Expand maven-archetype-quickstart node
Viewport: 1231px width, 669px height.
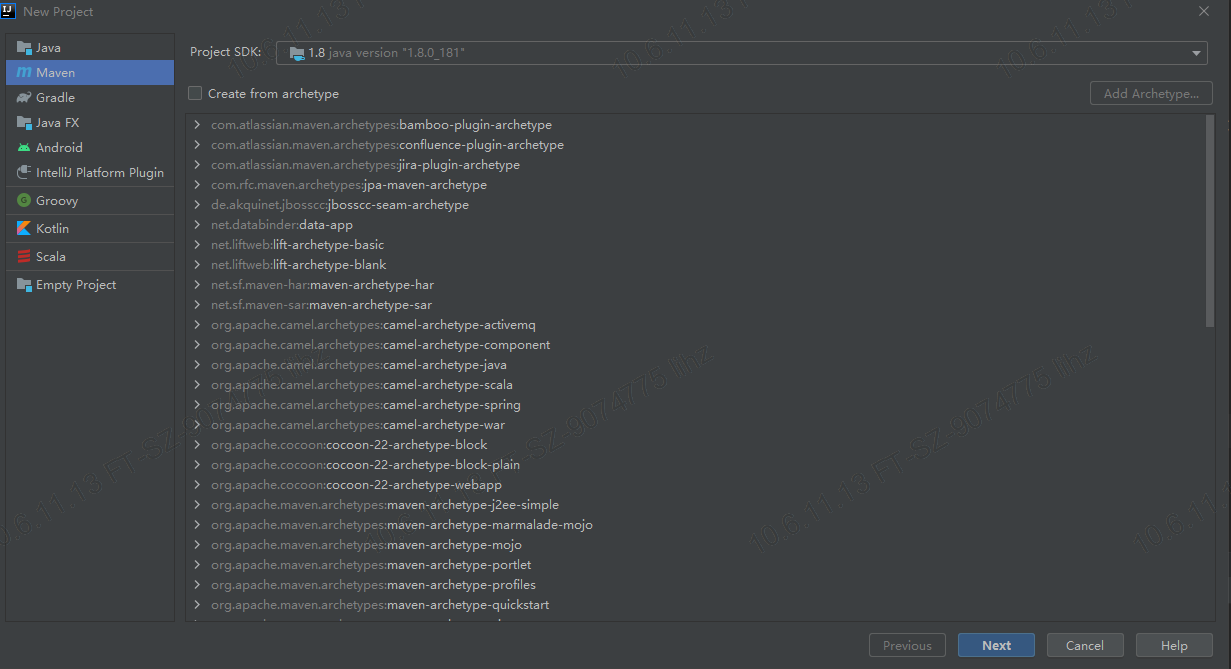pyautogui.click(x=198, y=605)
